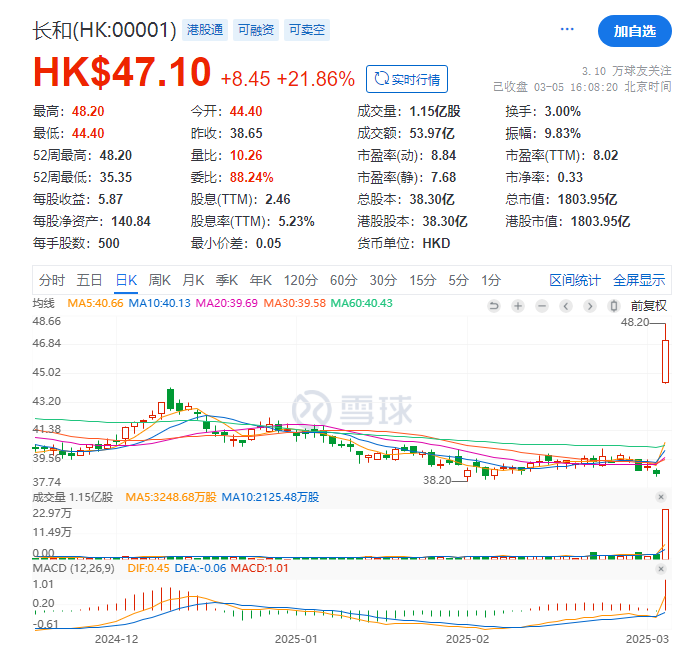Screen dimensions: 677x654
Task: Click the tall red volume bar
Action: 665,534
